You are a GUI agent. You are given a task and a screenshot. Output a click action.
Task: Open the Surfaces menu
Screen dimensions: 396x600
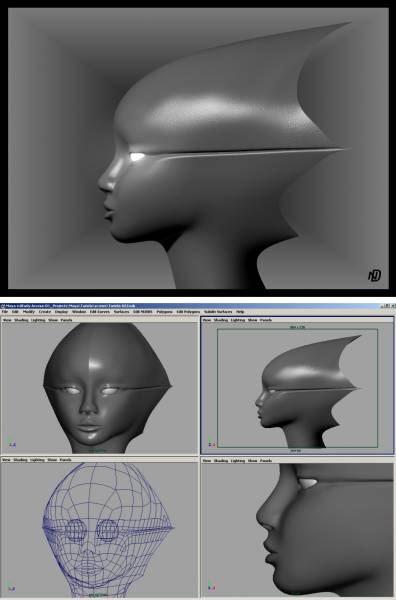point(121,312)
